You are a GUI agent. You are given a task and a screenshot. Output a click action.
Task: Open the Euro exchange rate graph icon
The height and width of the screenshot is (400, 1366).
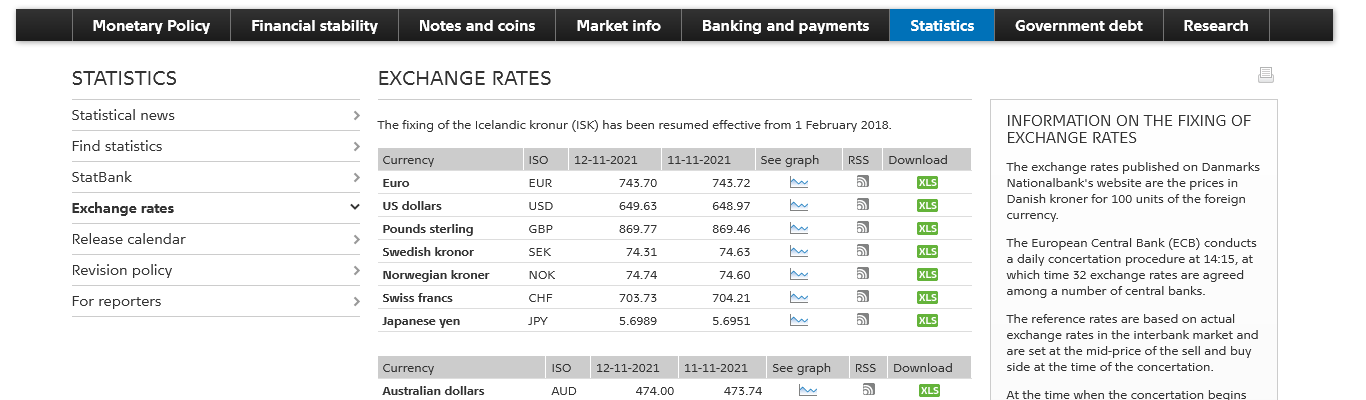(x=798, y=182)
